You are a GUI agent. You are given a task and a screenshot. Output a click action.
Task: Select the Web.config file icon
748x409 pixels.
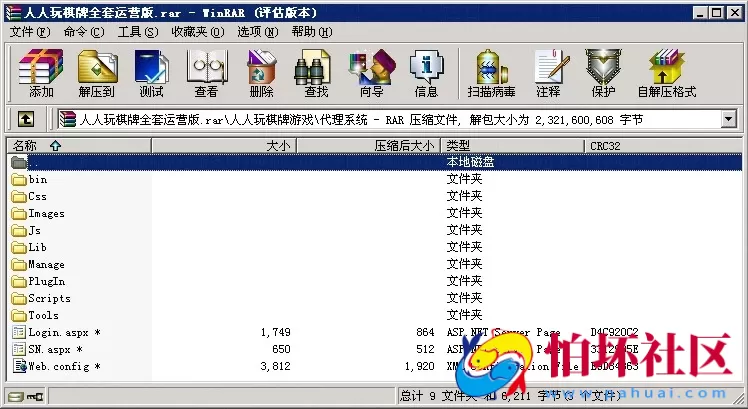[20, 366]
